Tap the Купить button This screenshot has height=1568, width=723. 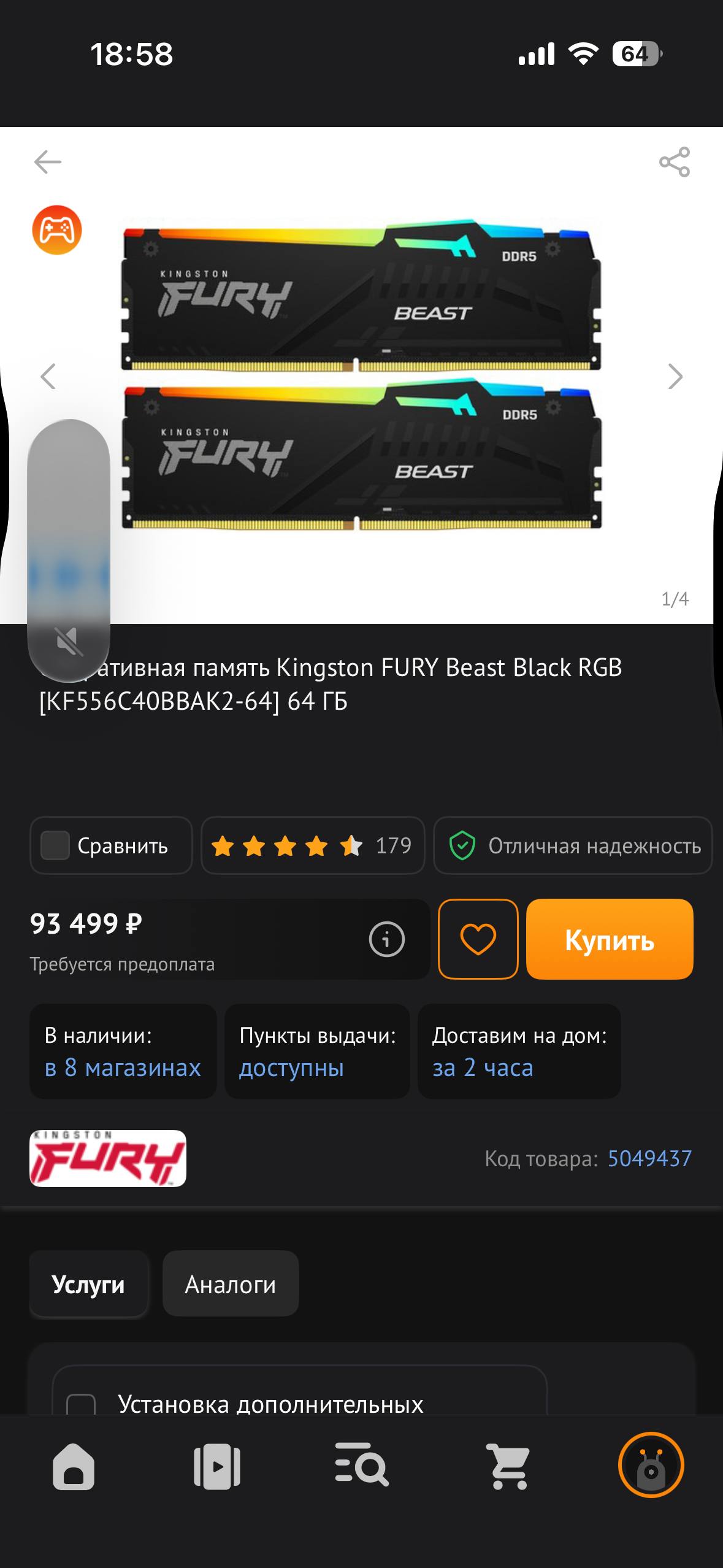(x=610, y=939)
